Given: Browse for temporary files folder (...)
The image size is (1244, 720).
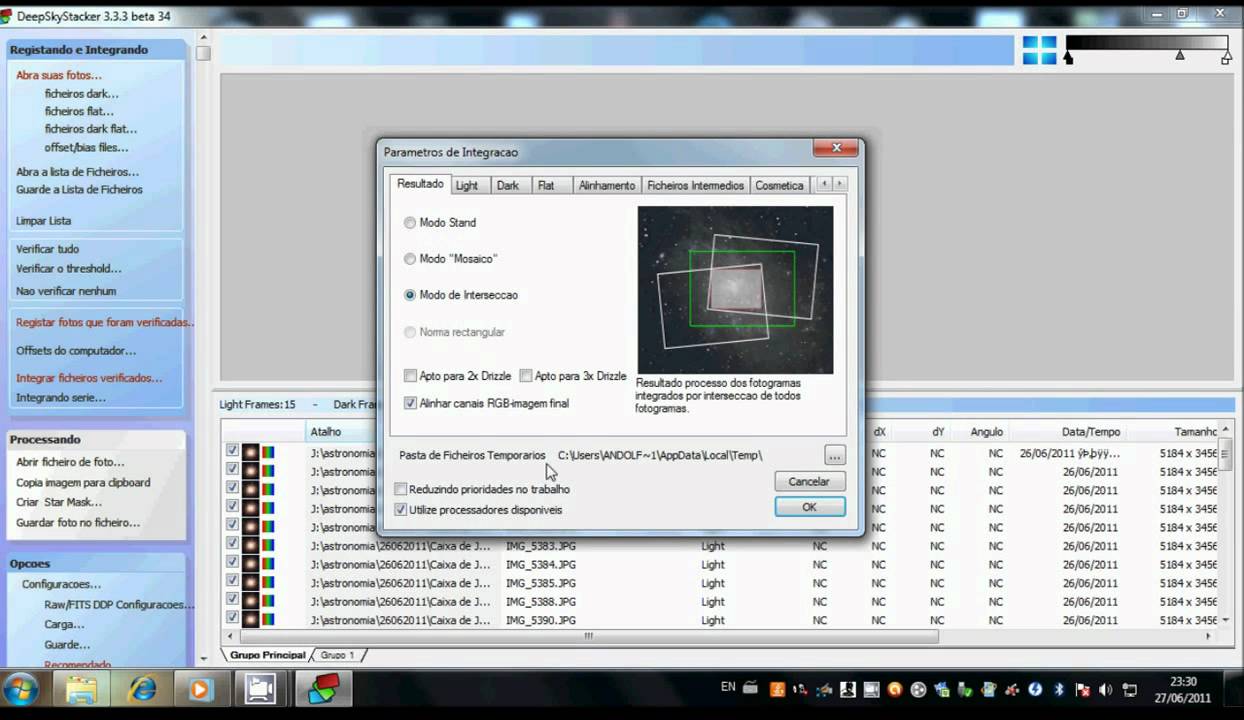Looking at the screenshot, I should pos(835,455).
